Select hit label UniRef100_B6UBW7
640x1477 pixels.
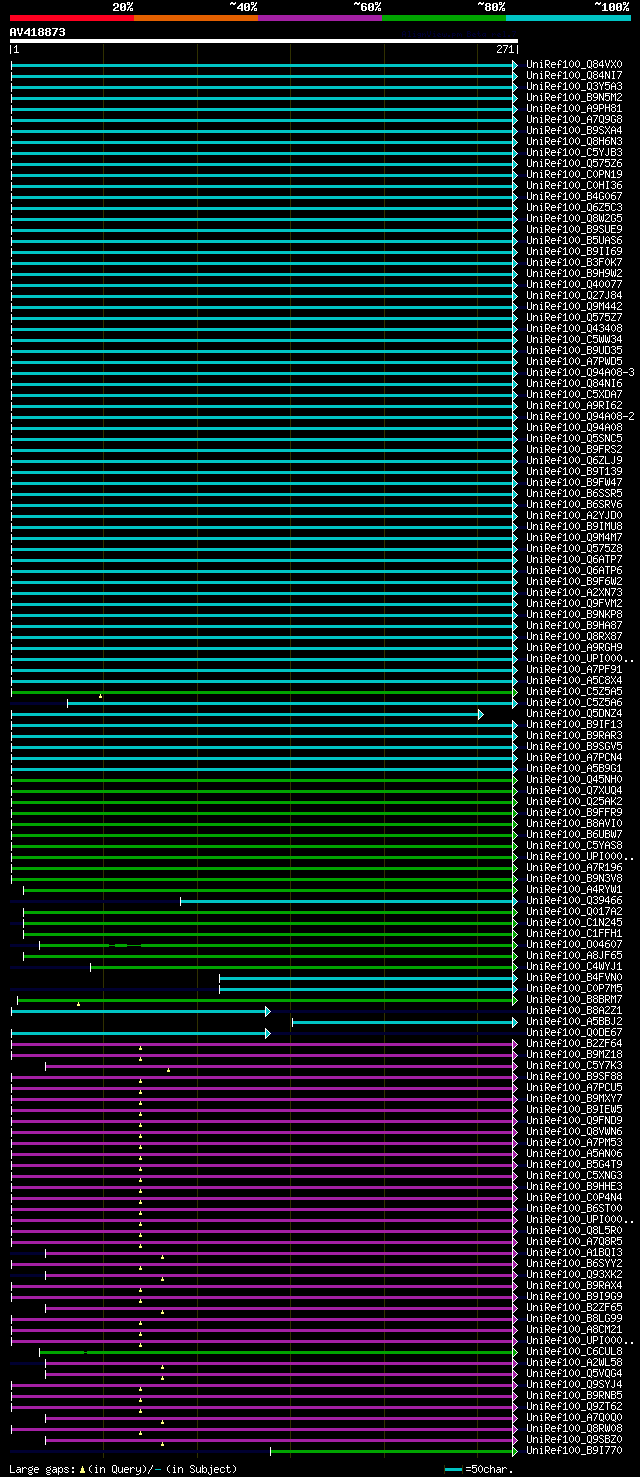(x=573, y=834)
